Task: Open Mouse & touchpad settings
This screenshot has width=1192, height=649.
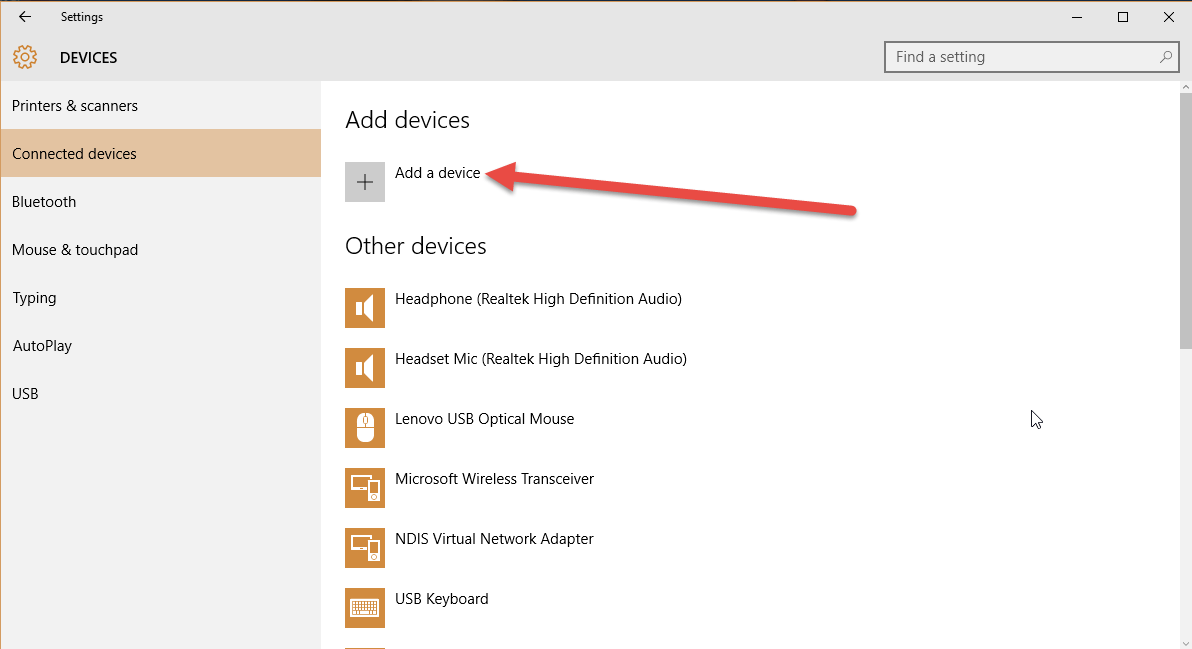Action: pos(75,249)
